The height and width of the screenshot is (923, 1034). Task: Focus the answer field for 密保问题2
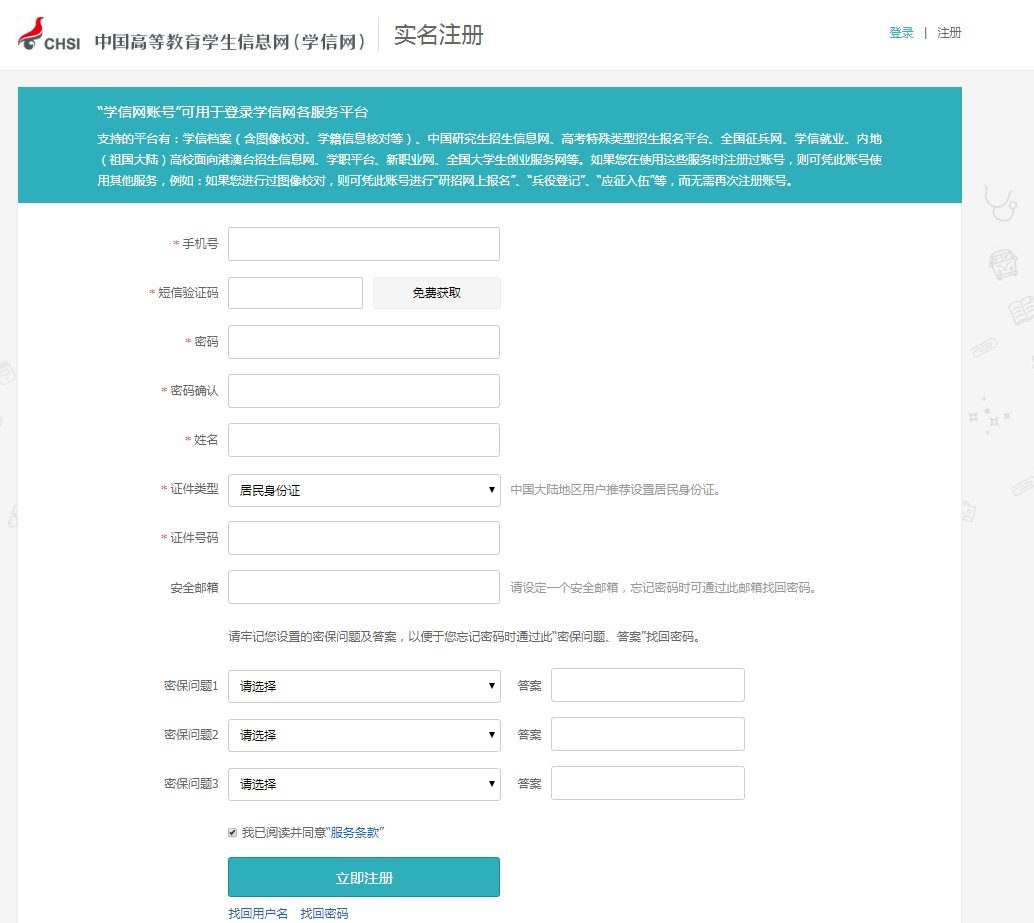point(648,734)
